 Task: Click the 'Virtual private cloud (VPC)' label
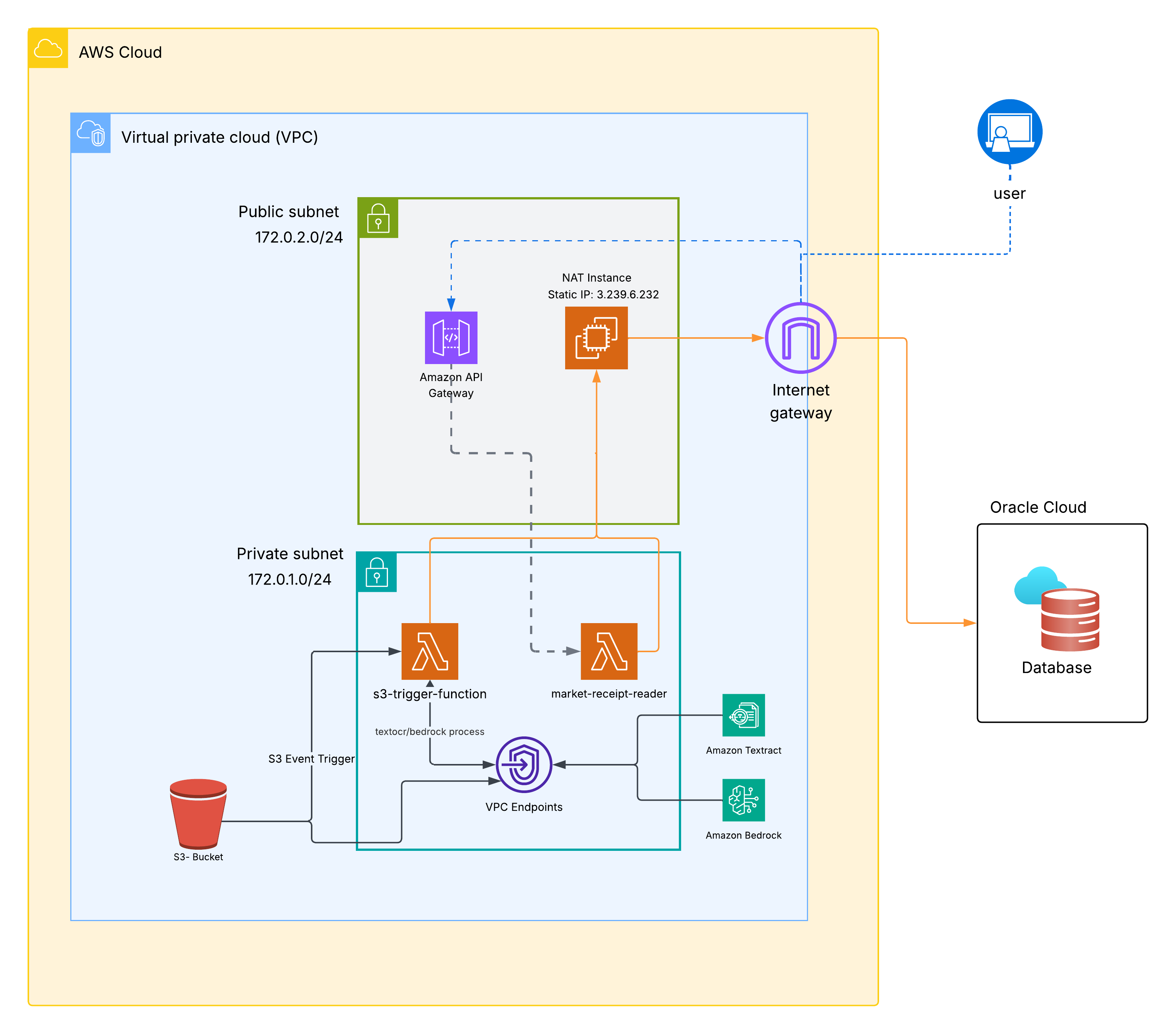pos(219,137)
